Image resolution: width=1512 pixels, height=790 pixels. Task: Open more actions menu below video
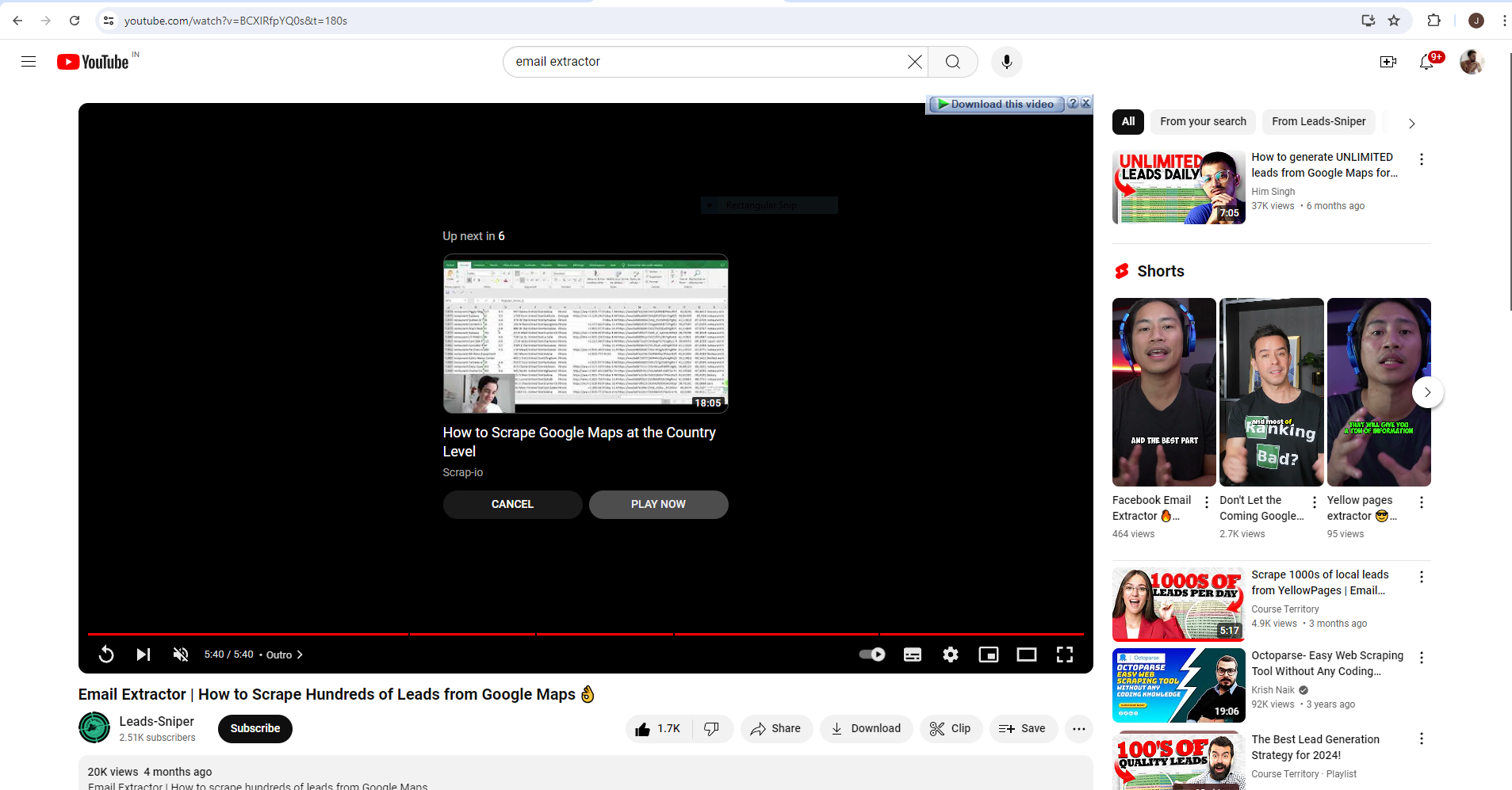[1079, 729]
